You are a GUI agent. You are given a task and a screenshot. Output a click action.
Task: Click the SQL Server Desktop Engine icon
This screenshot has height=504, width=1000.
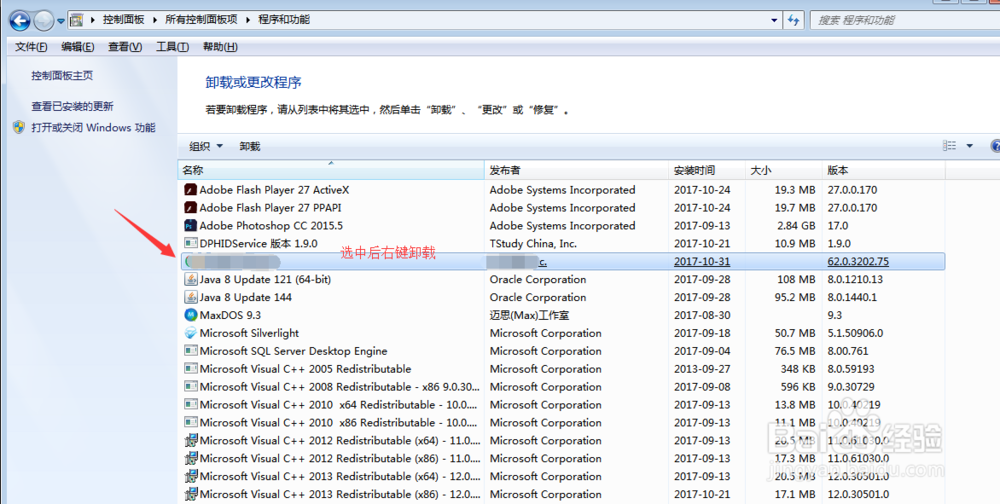click(190, 351)
